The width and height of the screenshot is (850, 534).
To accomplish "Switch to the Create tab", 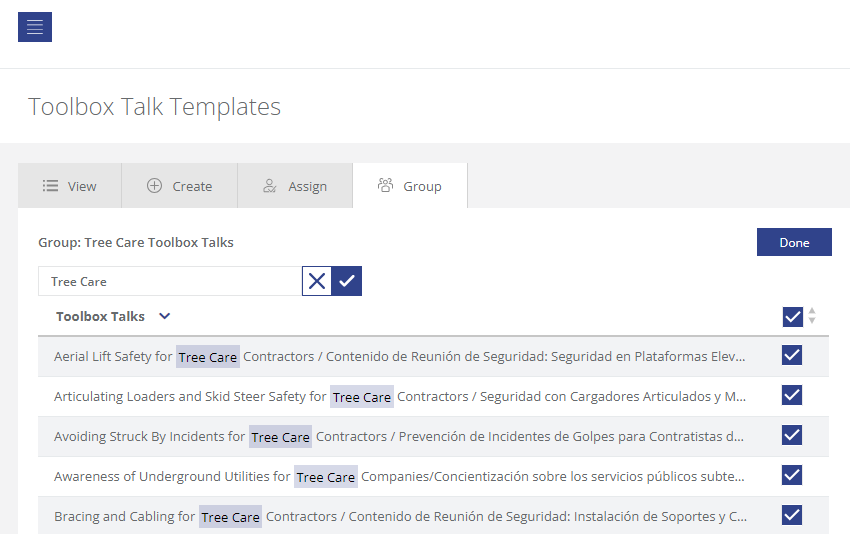I will coord(179,186).
